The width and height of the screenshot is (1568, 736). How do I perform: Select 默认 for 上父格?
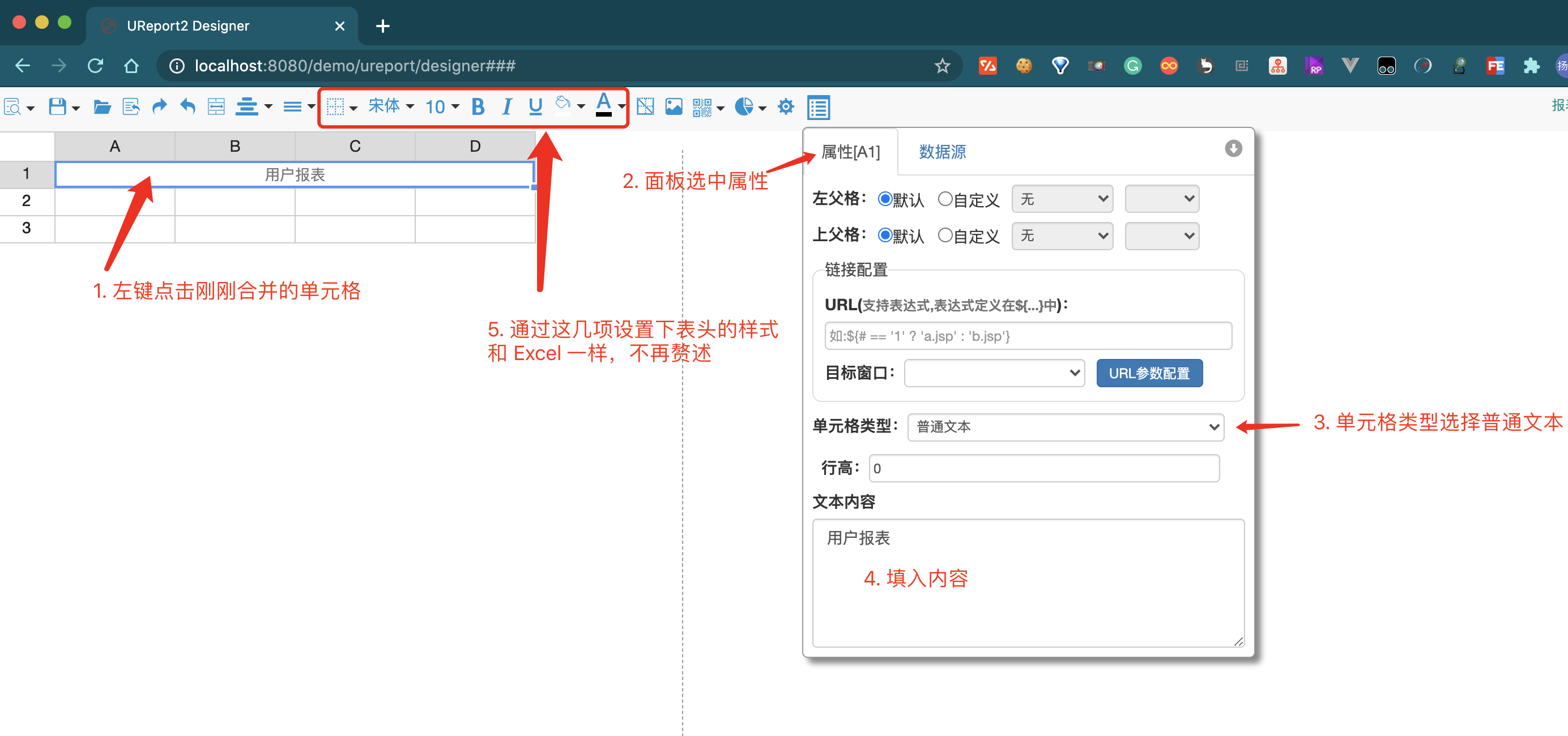(885, 236)
